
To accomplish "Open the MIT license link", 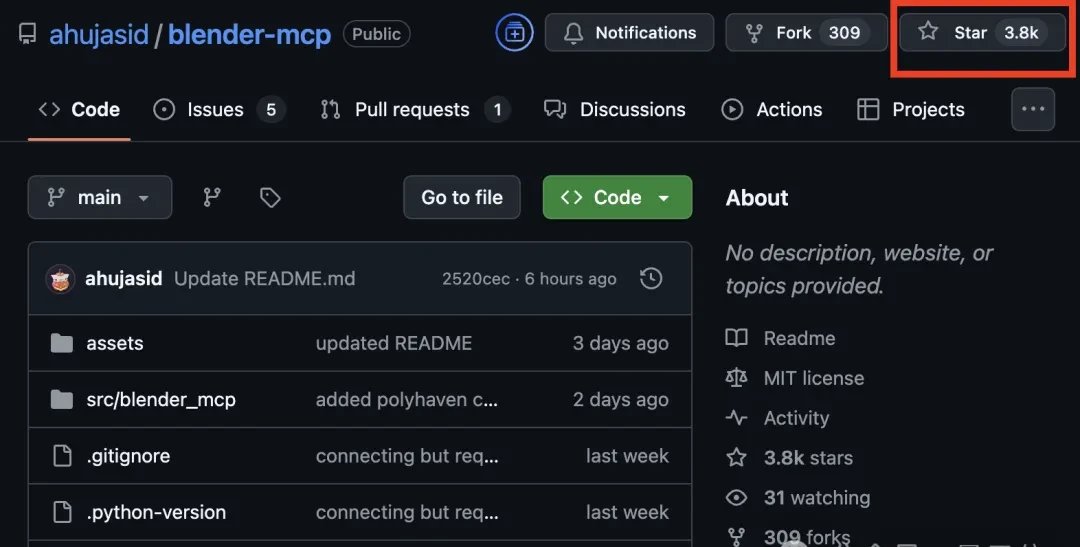I will pos(813,378).
